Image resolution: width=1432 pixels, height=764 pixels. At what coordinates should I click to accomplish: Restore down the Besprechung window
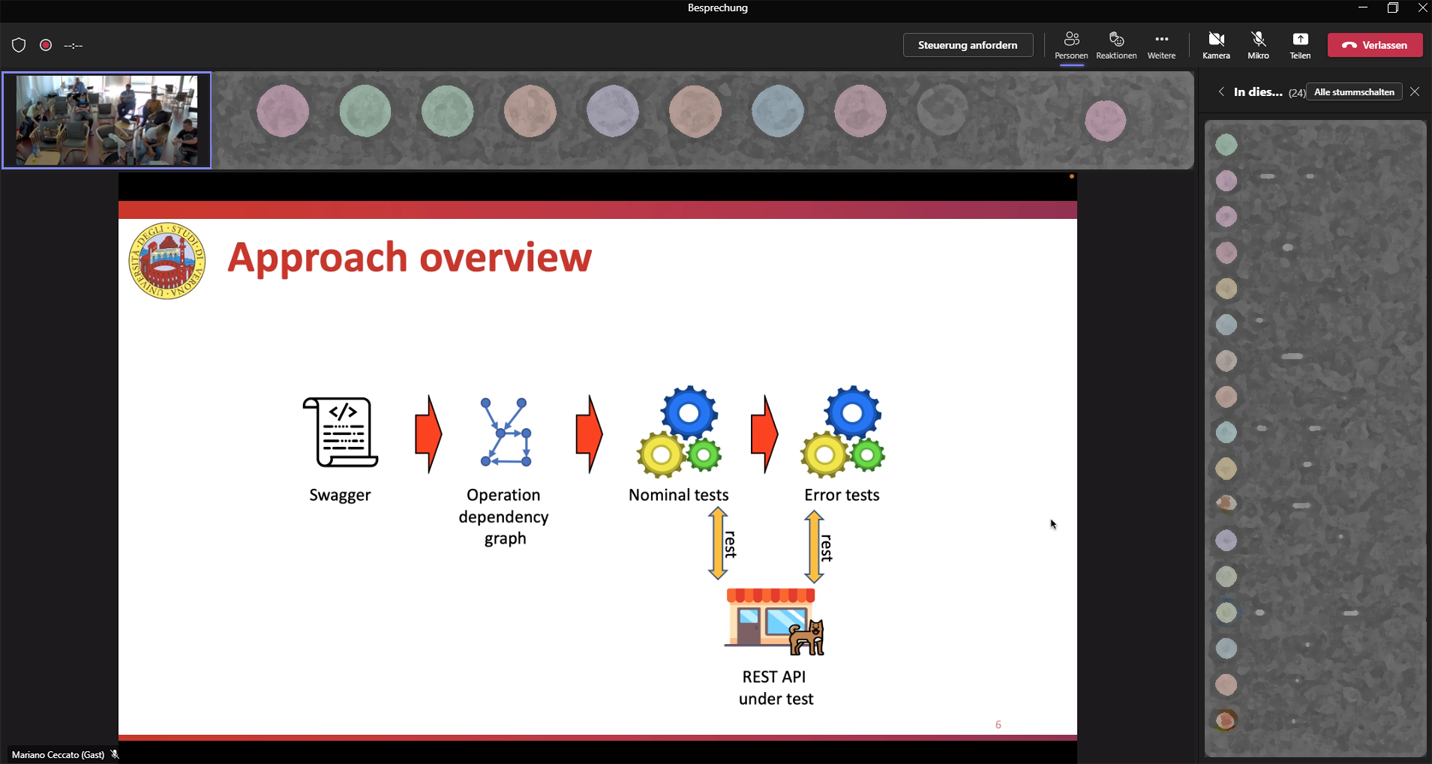point(1392,8)
